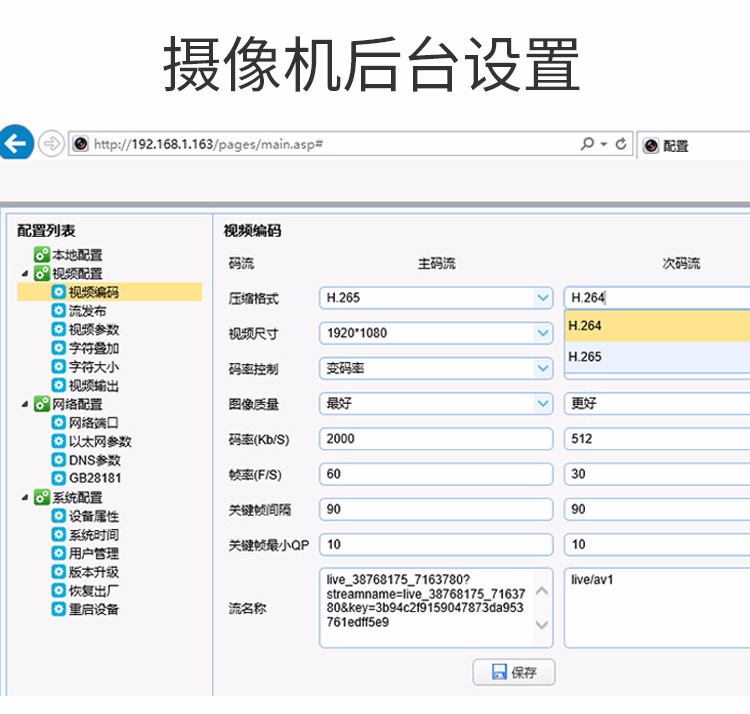This screenshot has width=750, height=714.
Task: Collapse the 视频配置 tree node
Action: point(24,273)
